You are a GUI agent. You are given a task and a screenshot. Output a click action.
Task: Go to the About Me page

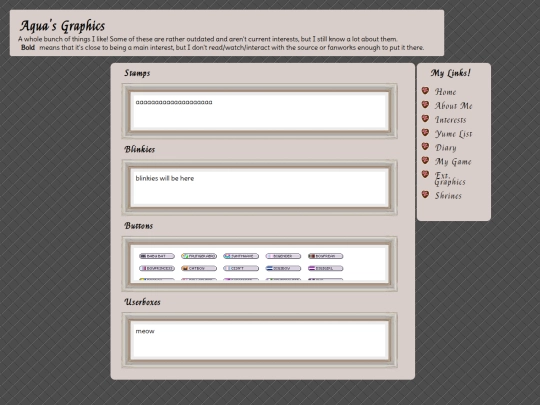(x=453, y=106)
